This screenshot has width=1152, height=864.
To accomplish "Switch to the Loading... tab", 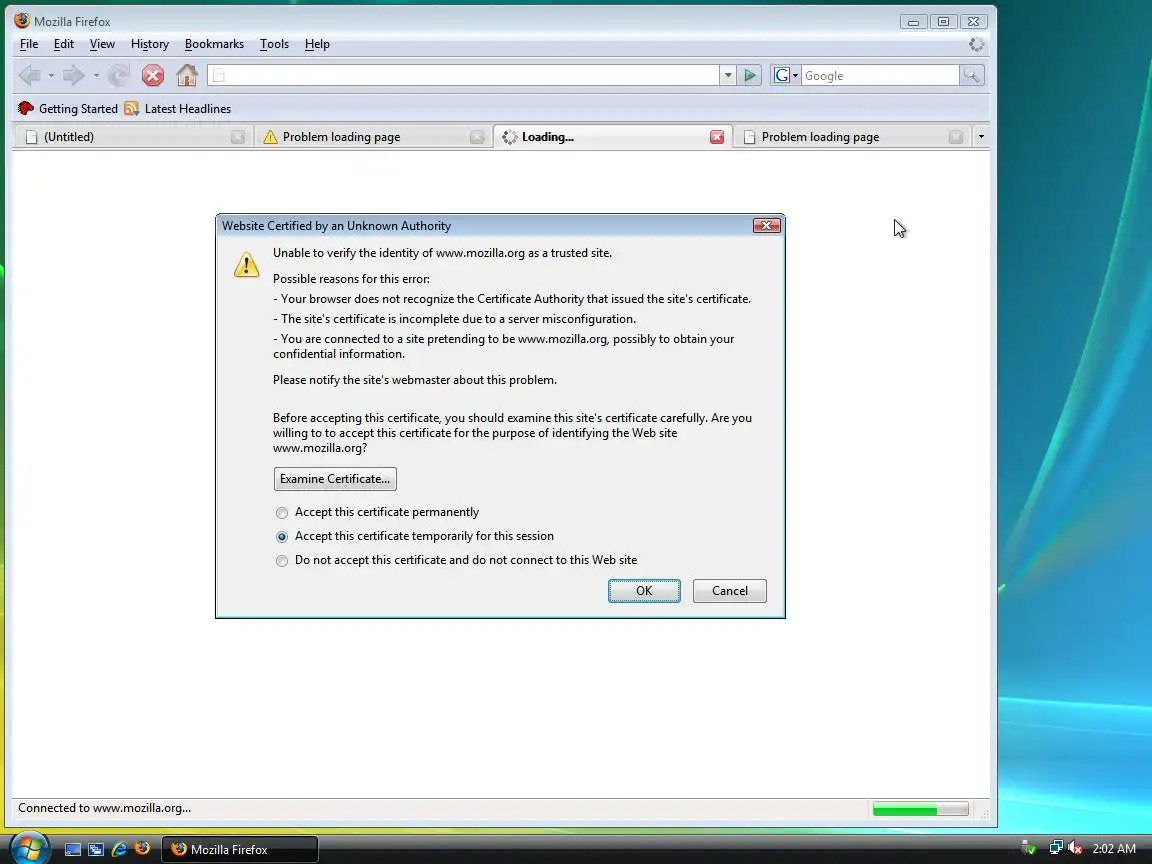I will click(x=612, y=137).
